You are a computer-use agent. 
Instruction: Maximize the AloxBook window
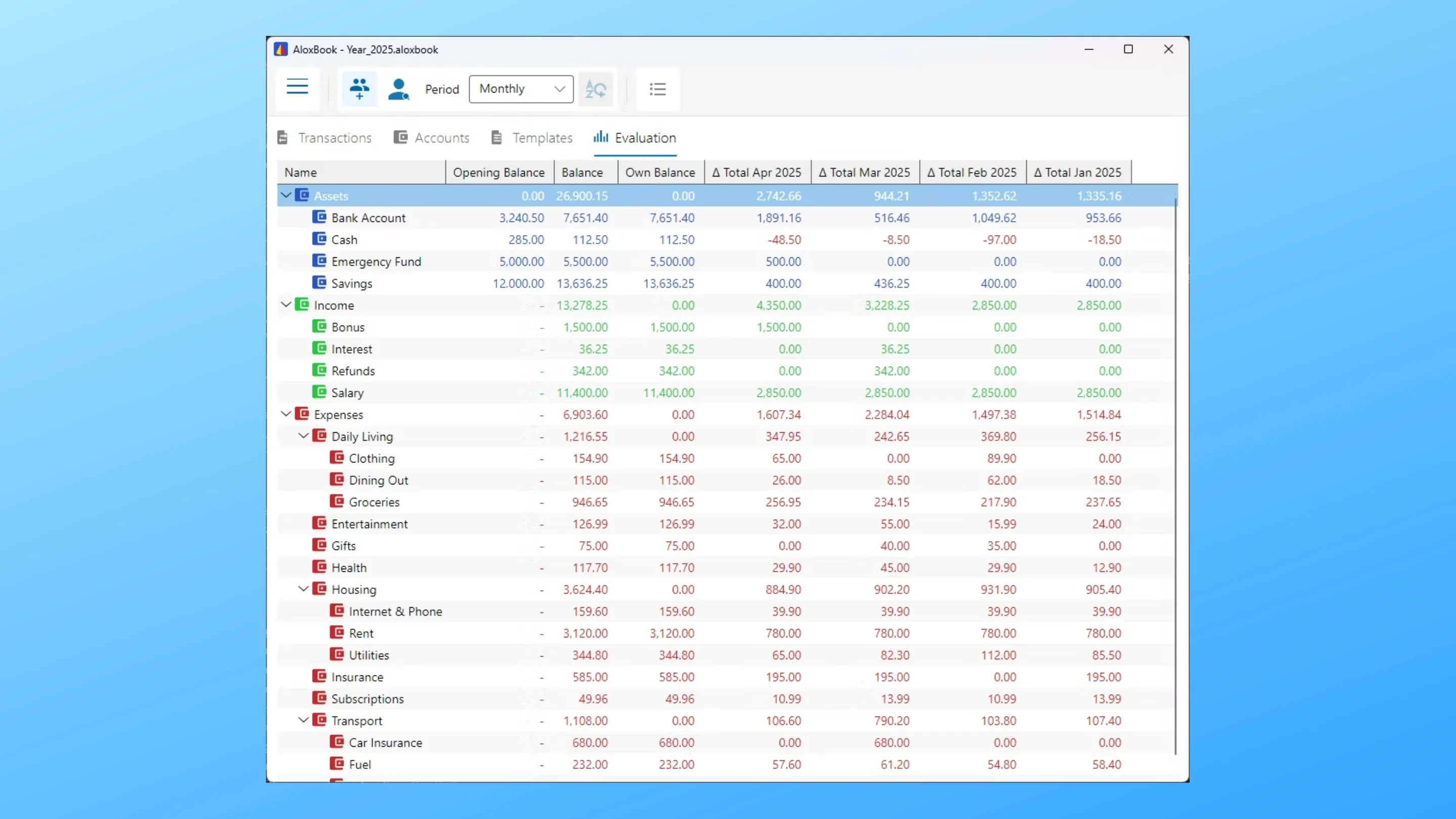[1128, 49]
